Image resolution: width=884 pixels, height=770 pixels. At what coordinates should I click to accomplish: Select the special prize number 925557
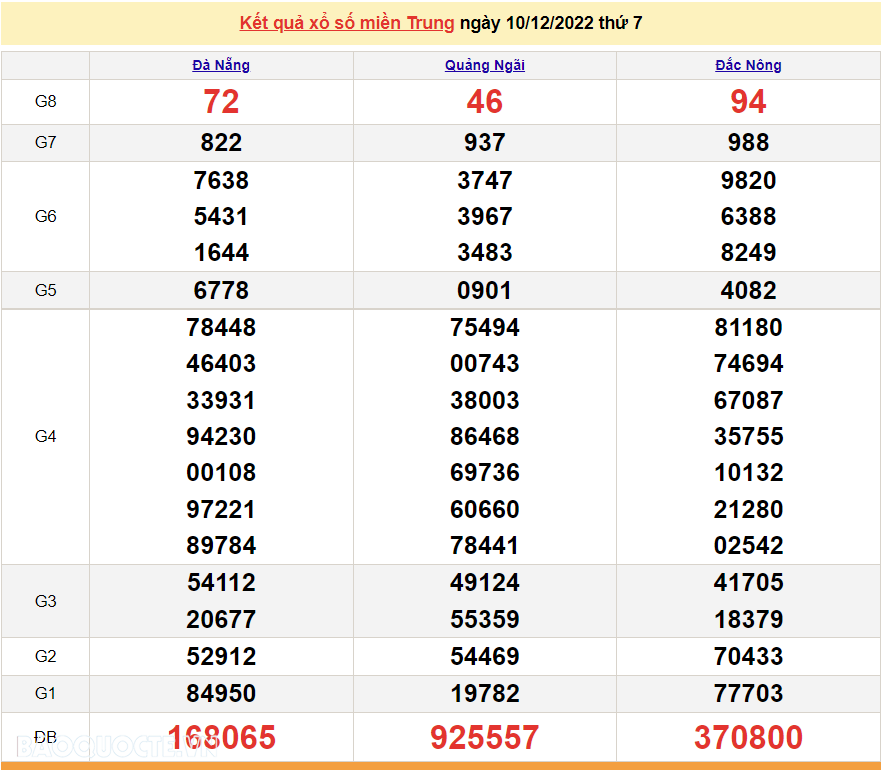(x=484, y=738)
